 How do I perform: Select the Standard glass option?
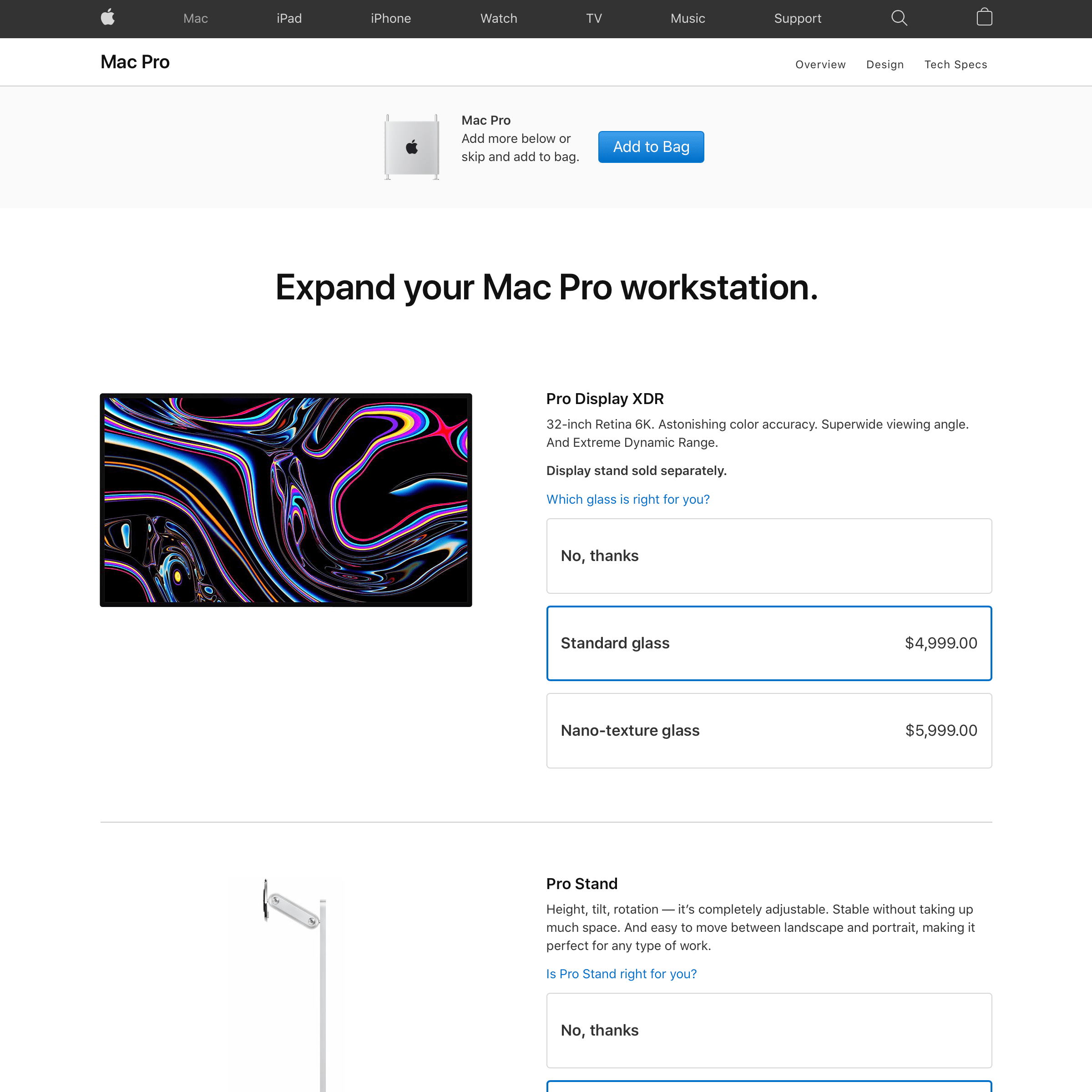tap(768, 643)
